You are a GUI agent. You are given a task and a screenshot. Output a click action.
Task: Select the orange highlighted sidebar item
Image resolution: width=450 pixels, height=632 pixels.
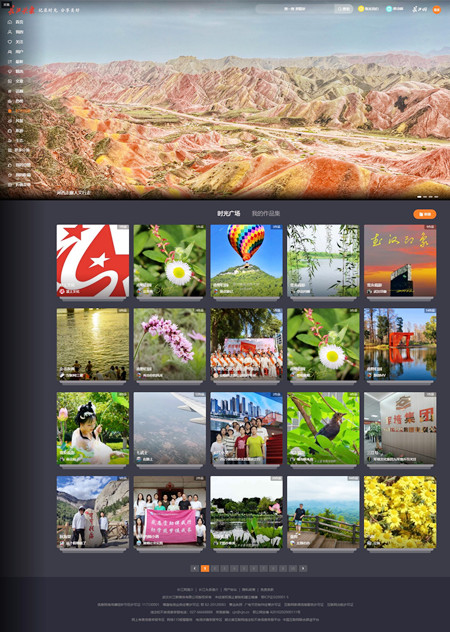coord(19,111)
